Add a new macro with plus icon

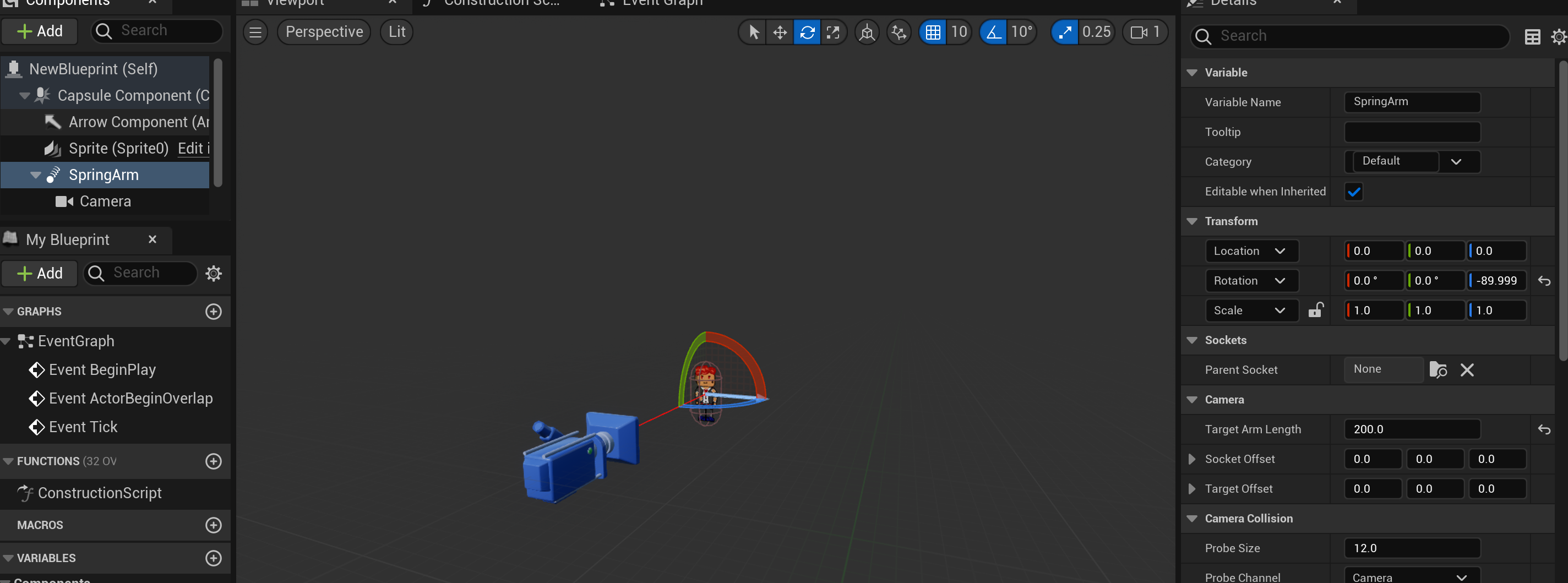pos(213,525)
